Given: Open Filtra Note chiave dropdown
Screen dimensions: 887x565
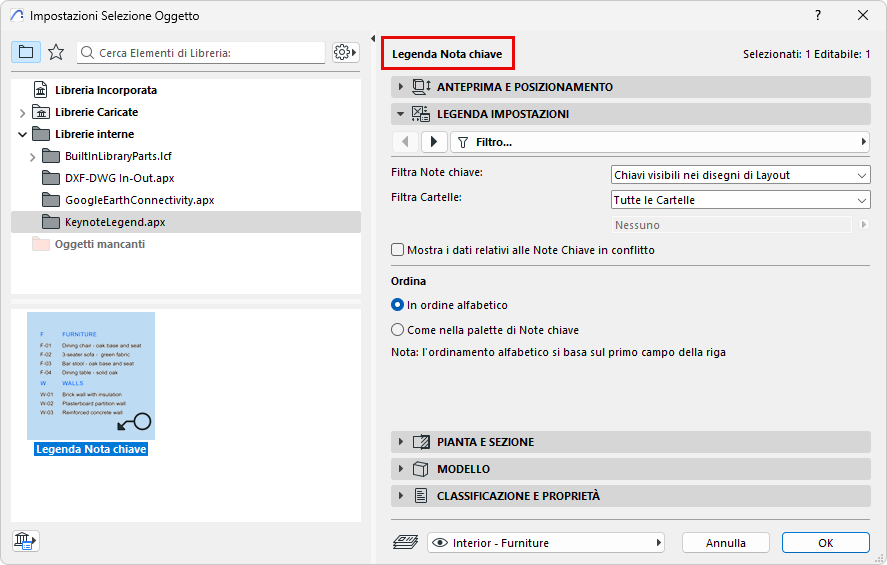Looking at the screenshot, I should coord(740,175).
